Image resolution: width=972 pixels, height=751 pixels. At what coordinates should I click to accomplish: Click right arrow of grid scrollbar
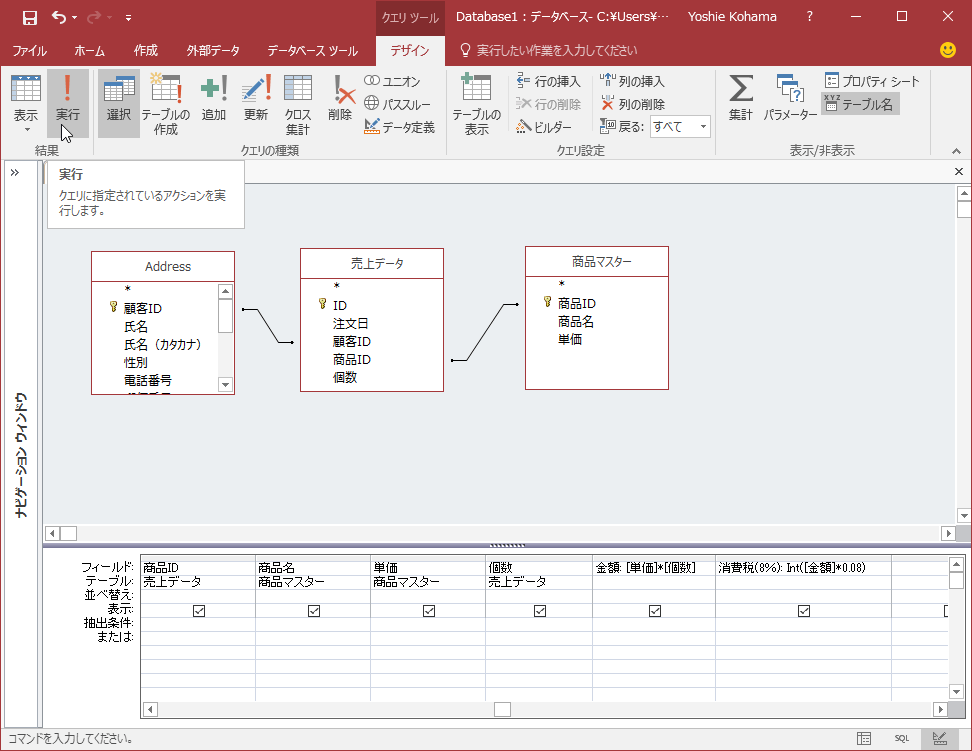[940, 709]
